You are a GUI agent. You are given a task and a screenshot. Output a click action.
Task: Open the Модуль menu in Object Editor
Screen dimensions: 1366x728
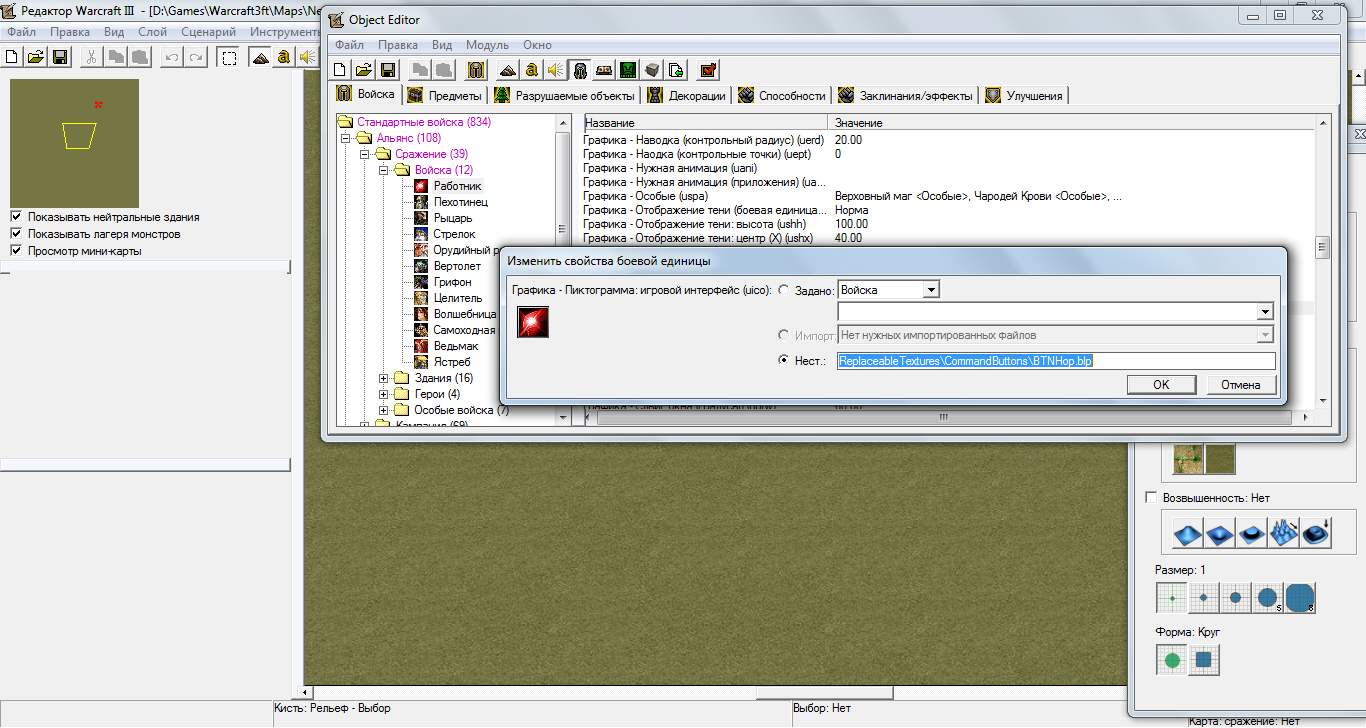[487, 45]
